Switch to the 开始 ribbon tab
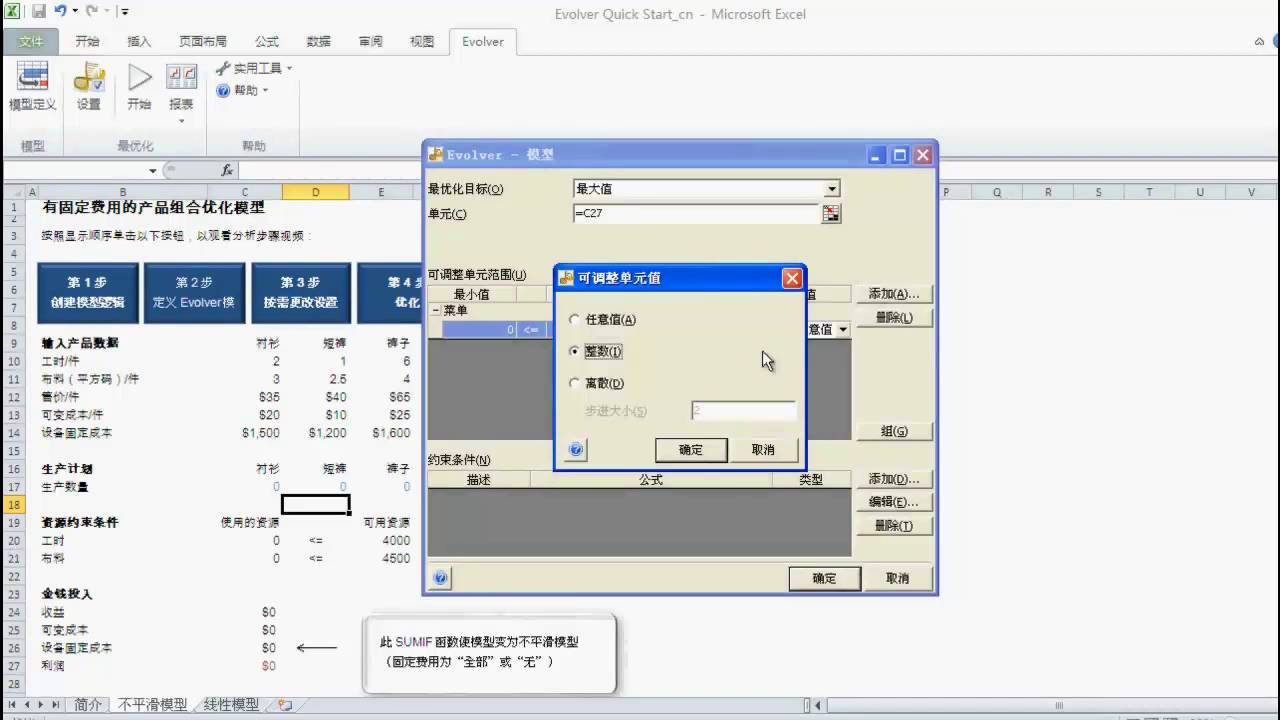The image size is (1280, 720). (88, 41)
